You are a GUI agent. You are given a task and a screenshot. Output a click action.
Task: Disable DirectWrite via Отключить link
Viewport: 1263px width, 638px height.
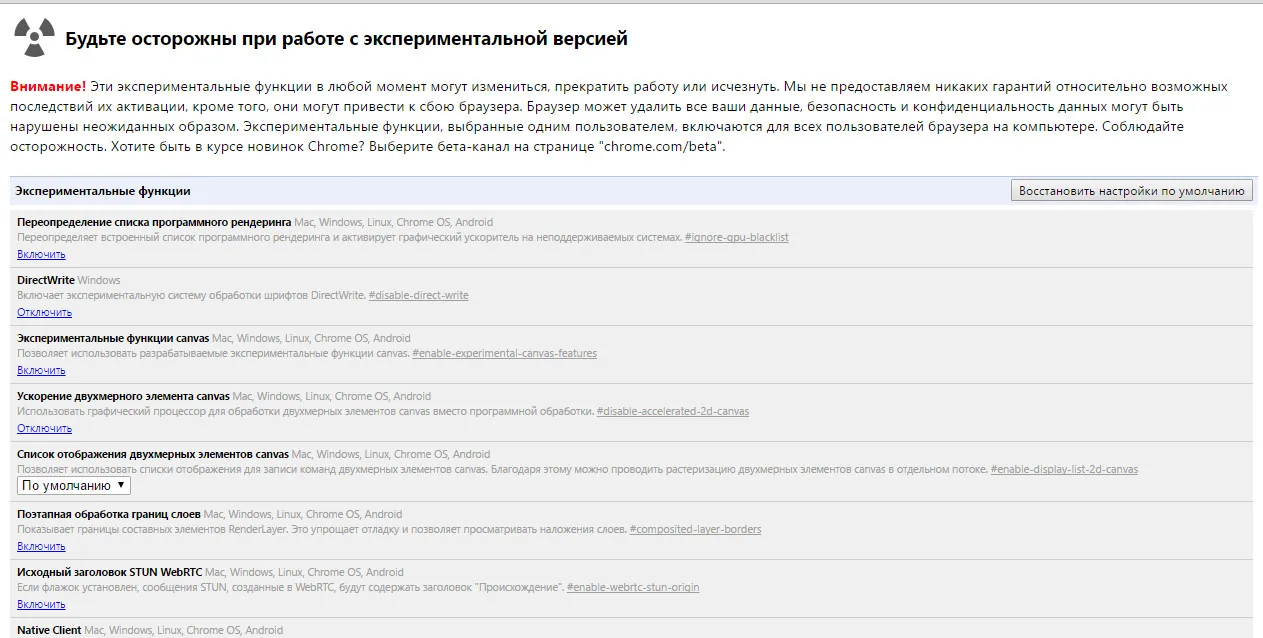click(44, 312)
